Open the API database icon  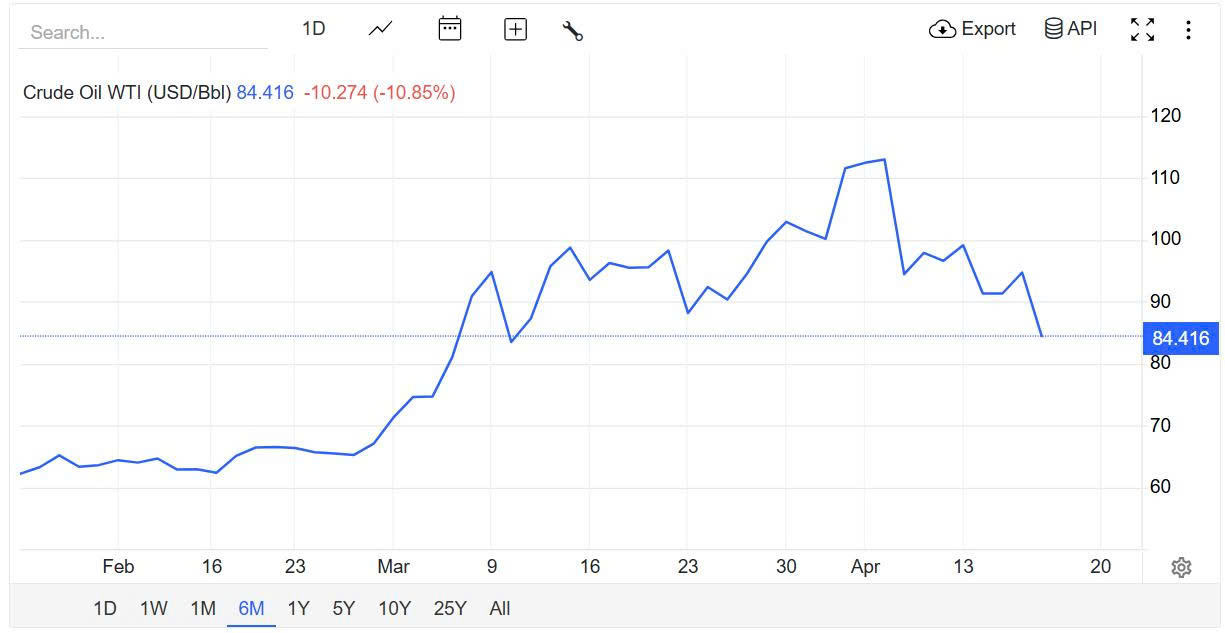coord(1053,28)
